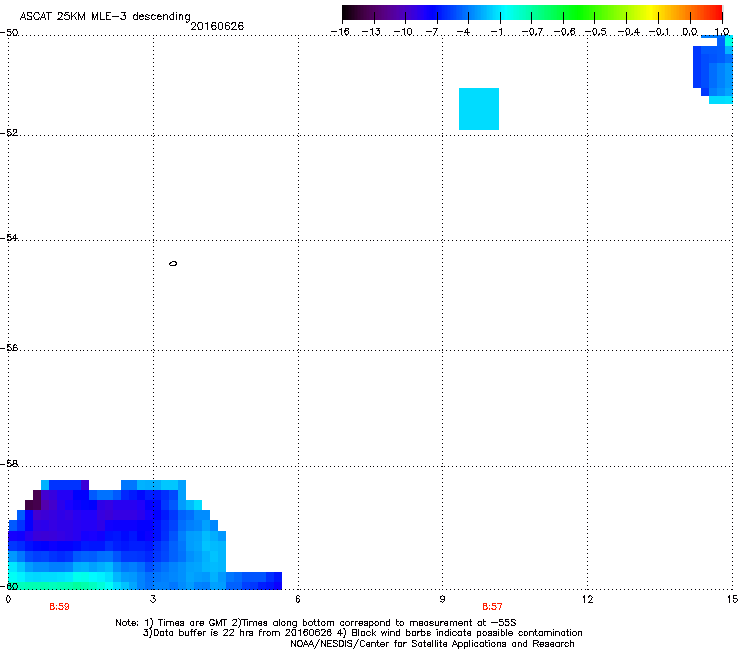Click the colorbar label -0.1

pos(659,32)
